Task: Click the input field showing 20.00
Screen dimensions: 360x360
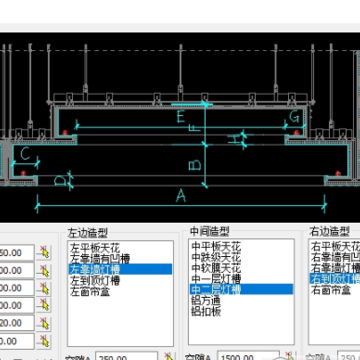Action: (x=17, y=323)
